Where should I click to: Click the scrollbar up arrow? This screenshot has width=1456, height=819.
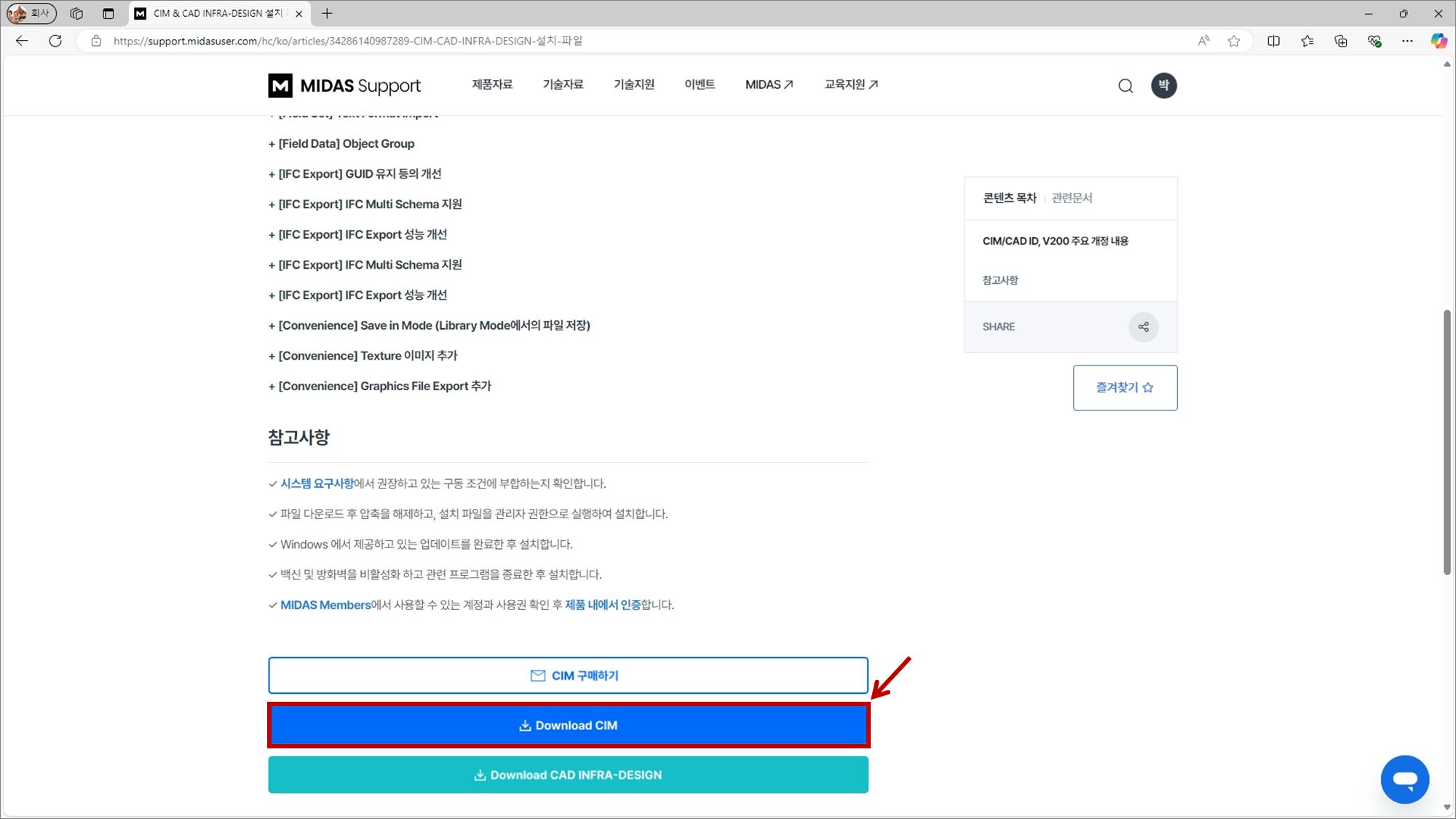(1447, 64)
